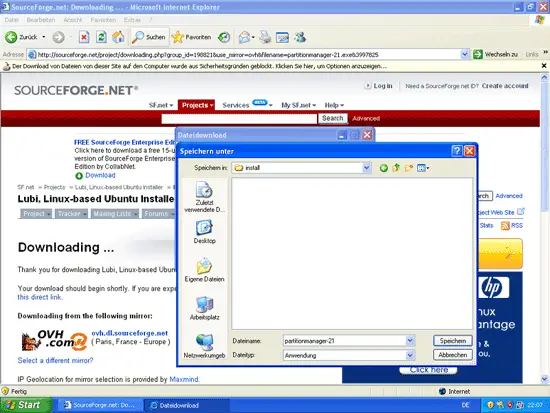Open the Speichern in folder dropdown
Image resolution: width=550 pixels, height=413 pixels.
click(366, 168)
